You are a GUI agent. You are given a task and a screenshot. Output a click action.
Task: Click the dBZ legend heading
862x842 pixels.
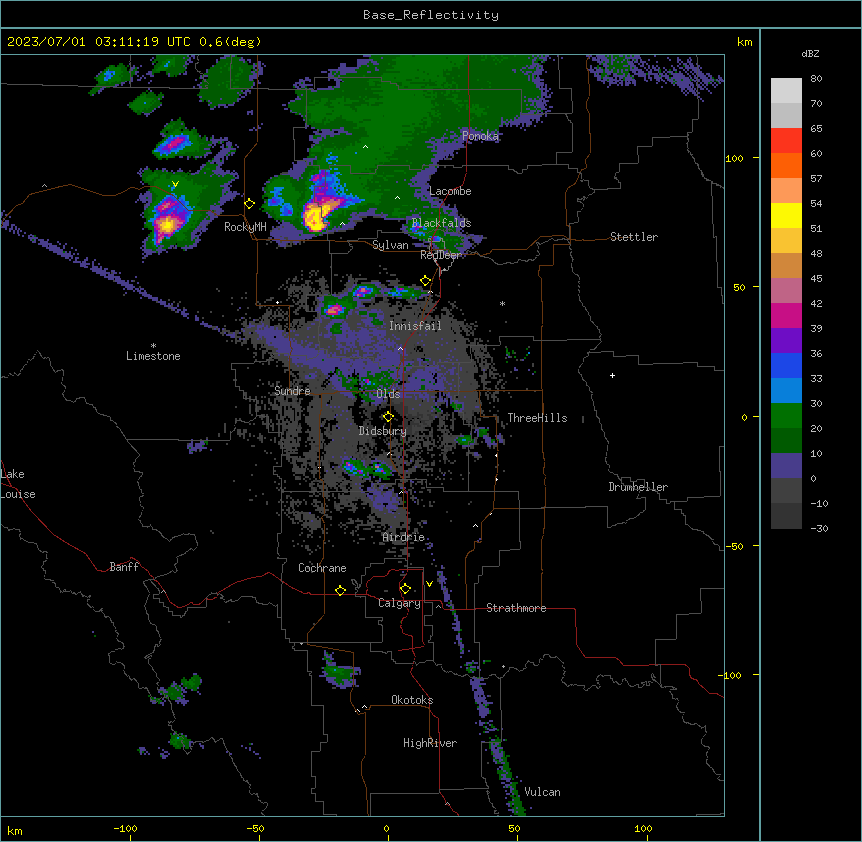click(810, 54)
